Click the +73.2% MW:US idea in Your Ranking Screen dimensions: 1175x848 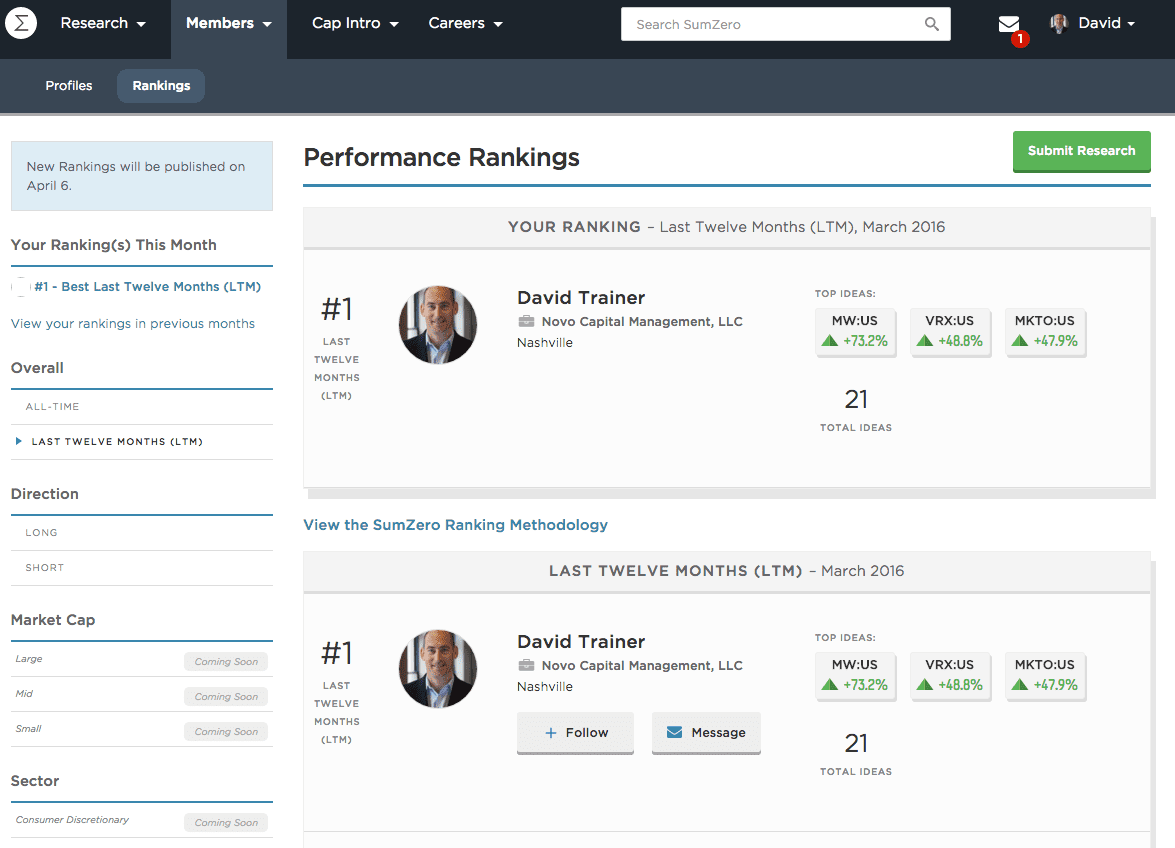pyautogui.click(x=855, y=332)
